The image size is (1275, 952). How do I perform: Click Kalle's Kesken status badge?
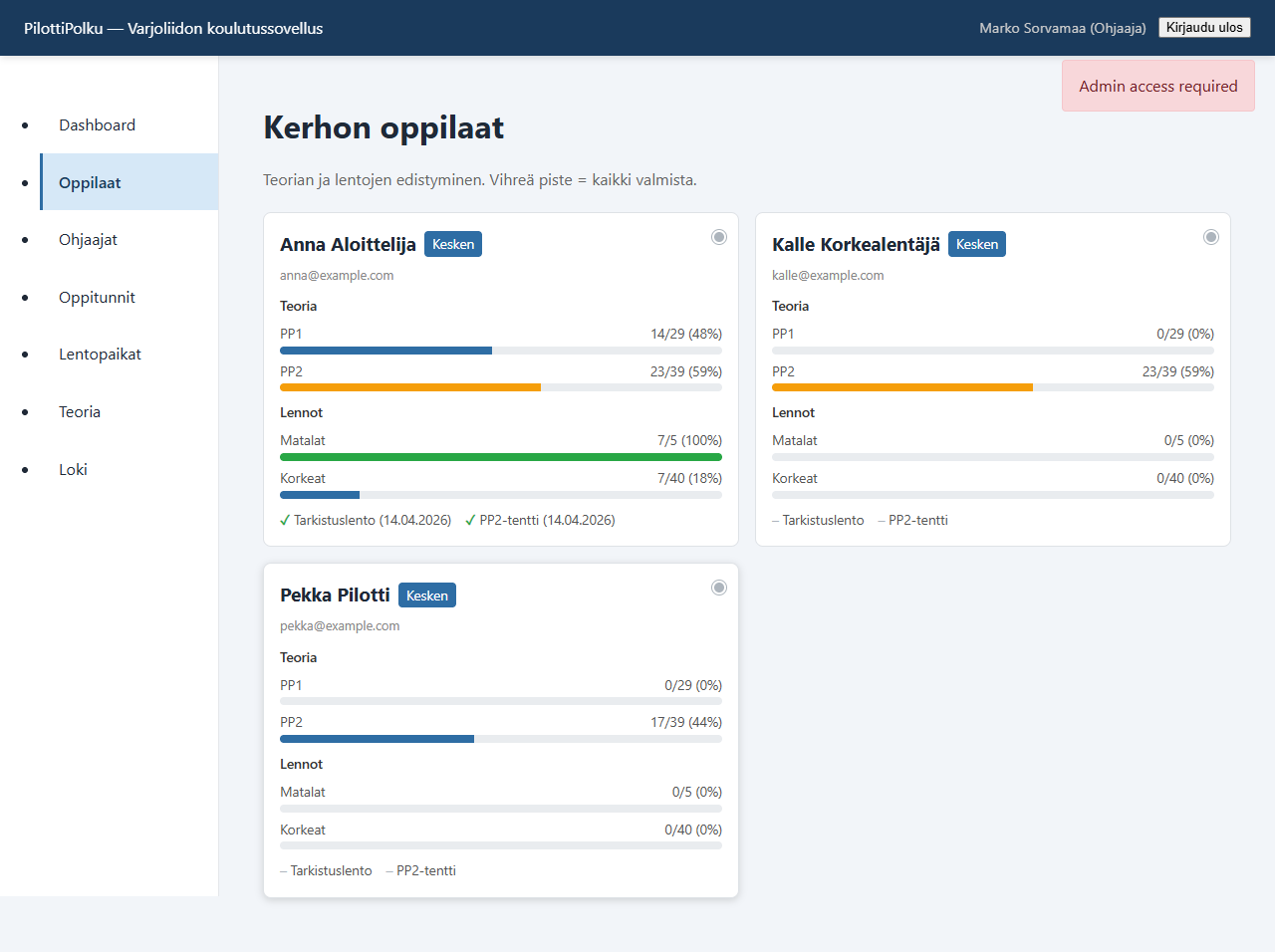click(976, 244)
